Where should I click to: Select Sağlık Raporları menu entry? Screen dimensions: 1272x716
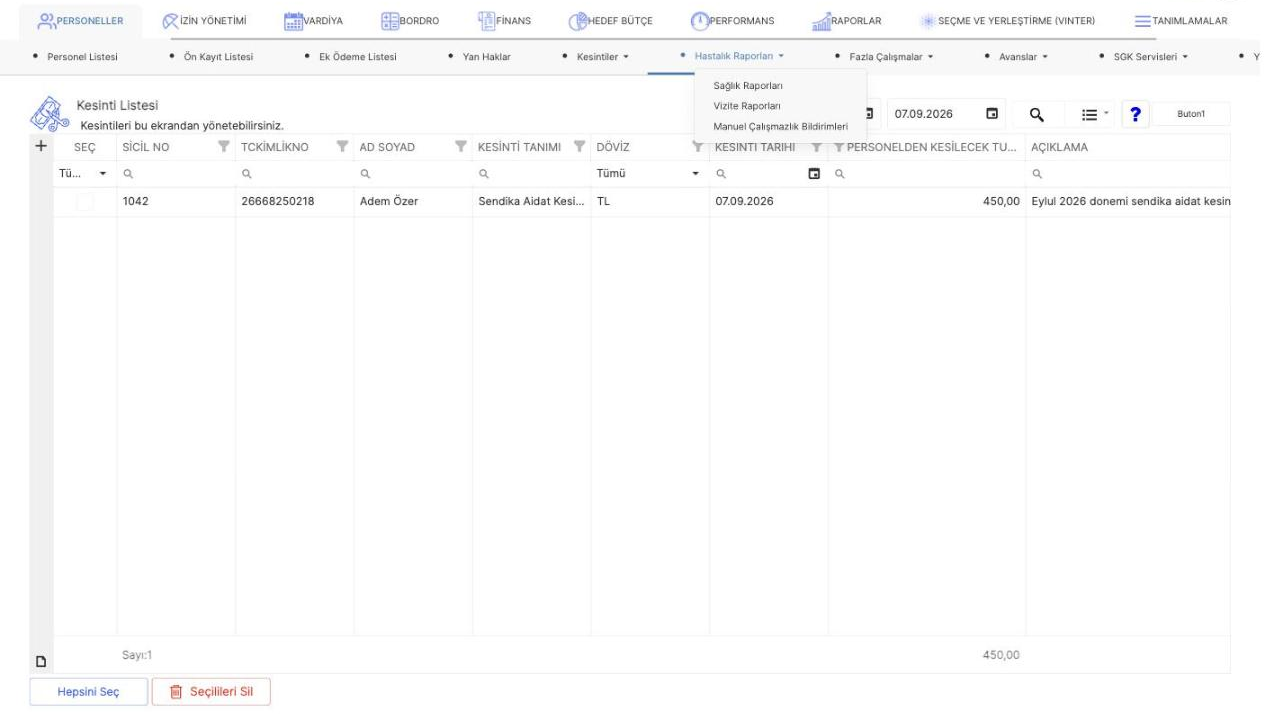(748, 86)
